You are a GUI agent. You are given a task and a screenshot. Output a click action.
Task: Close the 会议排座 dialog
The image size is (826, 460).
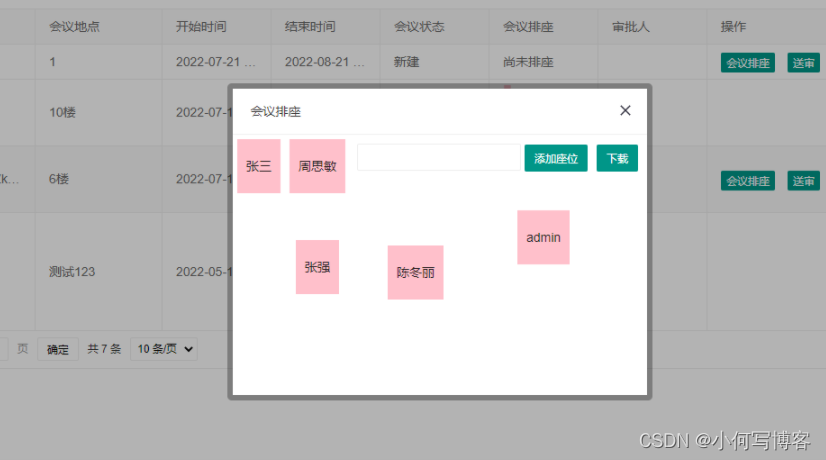(625, 111)
